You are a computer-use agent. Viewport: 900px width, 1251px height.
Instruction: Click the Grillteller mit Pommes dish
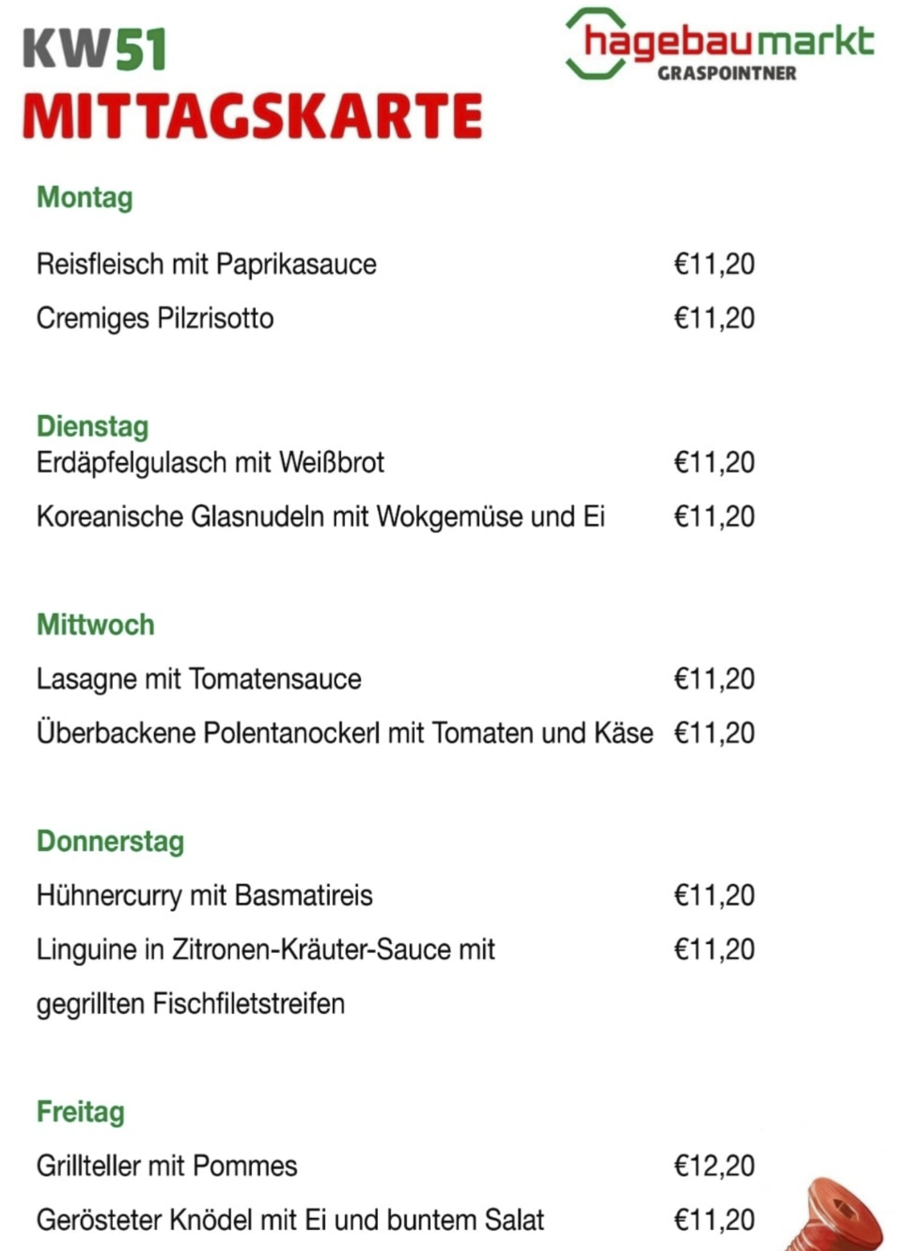pyautogui.click(x=167, y=1166)
